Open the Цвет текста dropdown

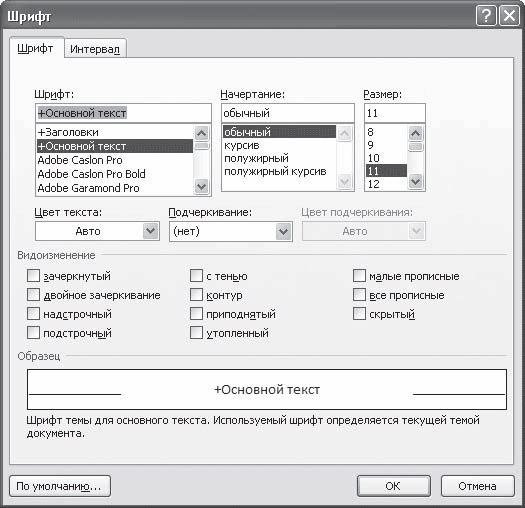(x=150, y=231)
